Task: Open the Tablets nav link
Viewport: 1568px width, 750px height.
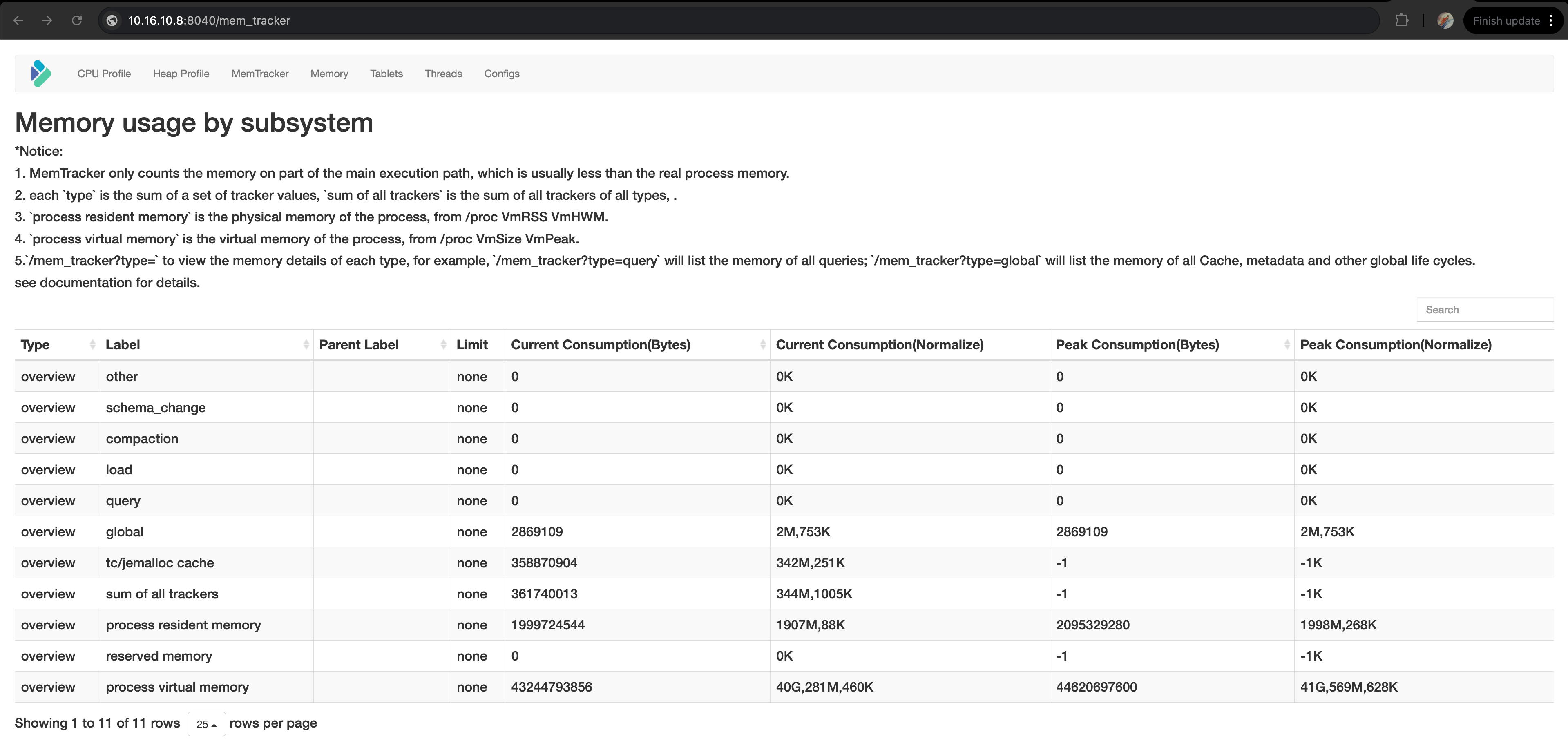Action: click(x=386, y=74)
